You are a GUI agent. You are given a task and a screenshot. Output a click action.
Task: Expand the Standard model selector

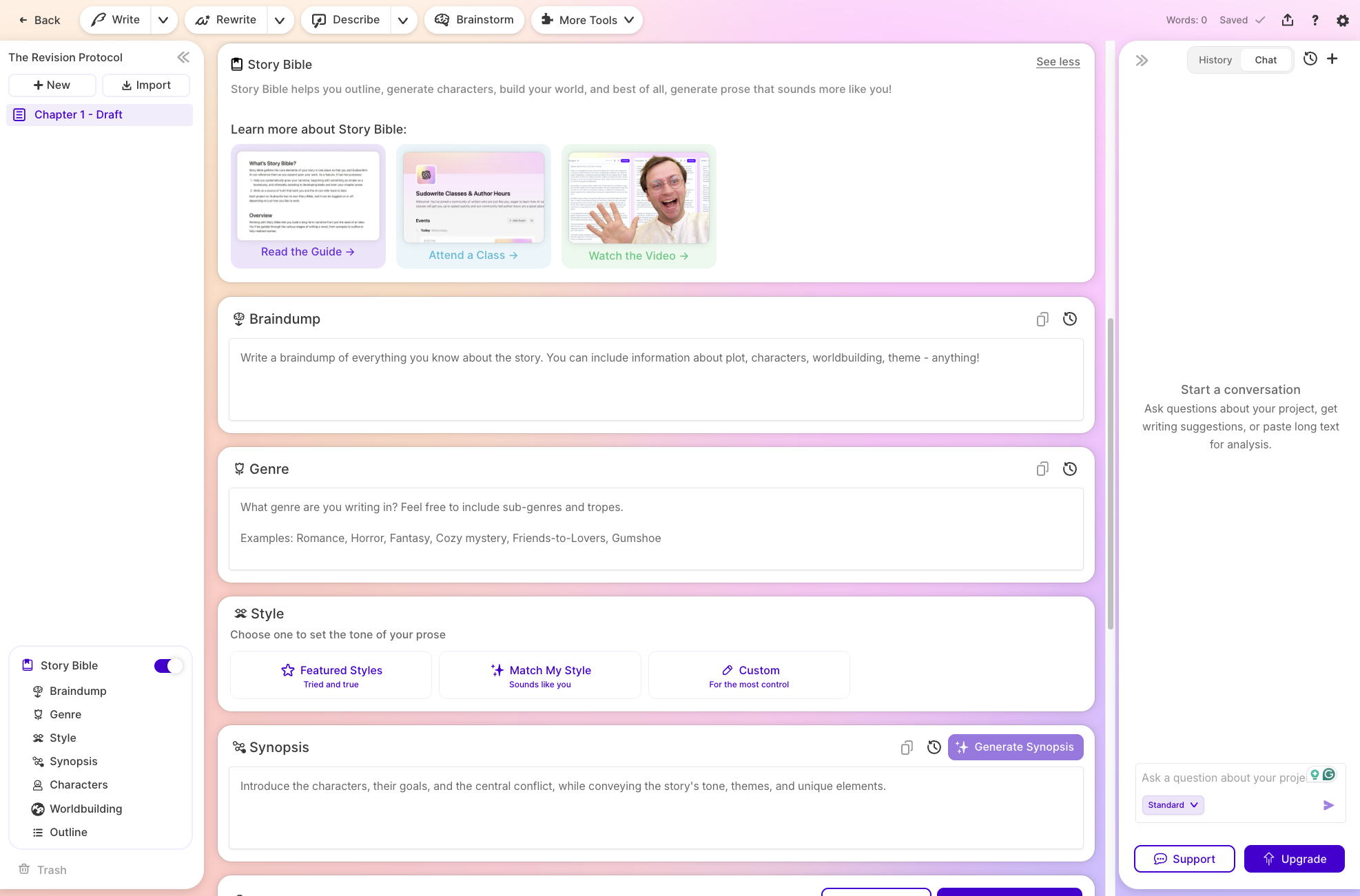(1172, 805)
